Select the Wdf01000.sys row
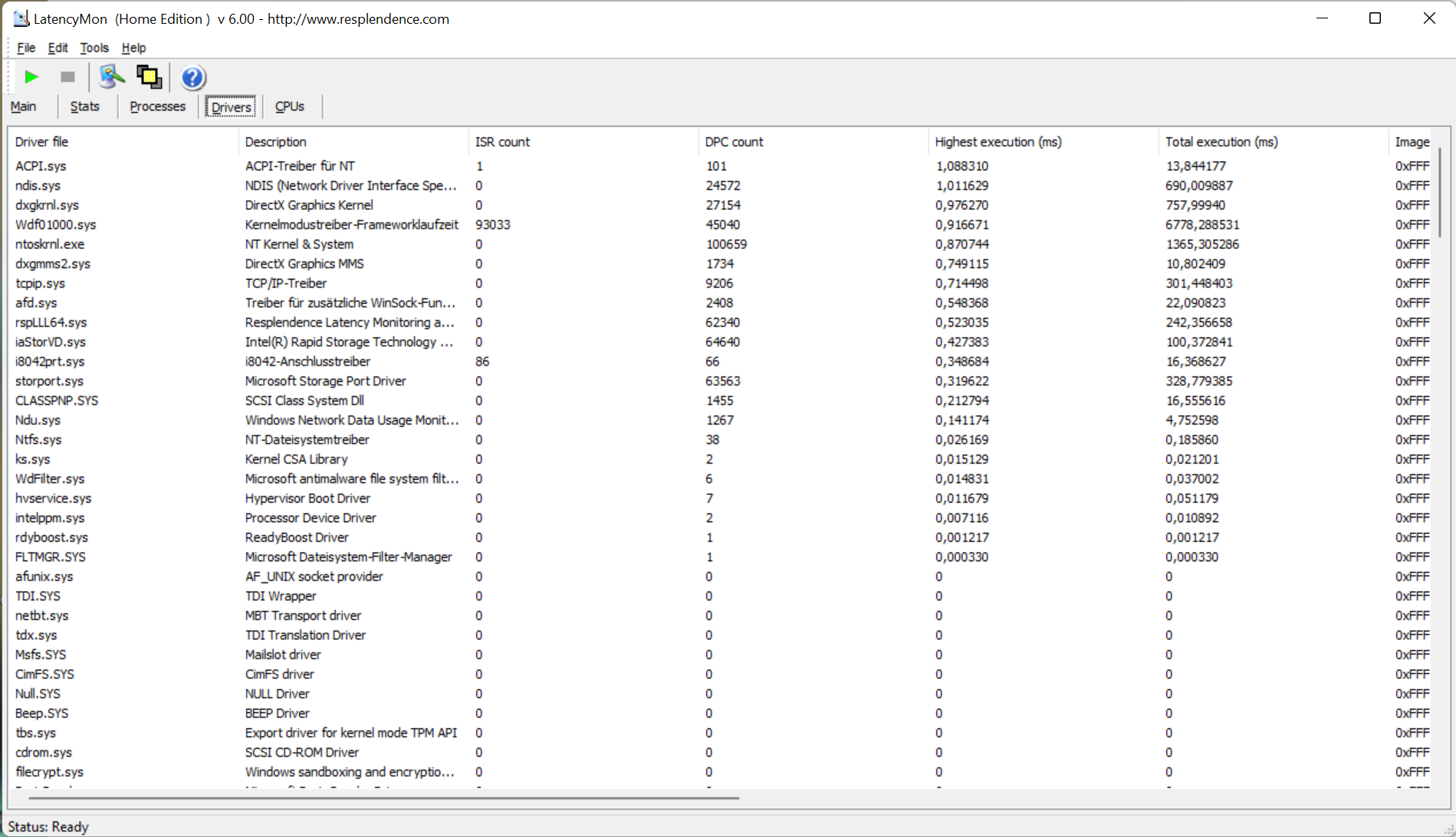Image resolution: width=1456 pixels, height=837 pixels. (721, 225)
